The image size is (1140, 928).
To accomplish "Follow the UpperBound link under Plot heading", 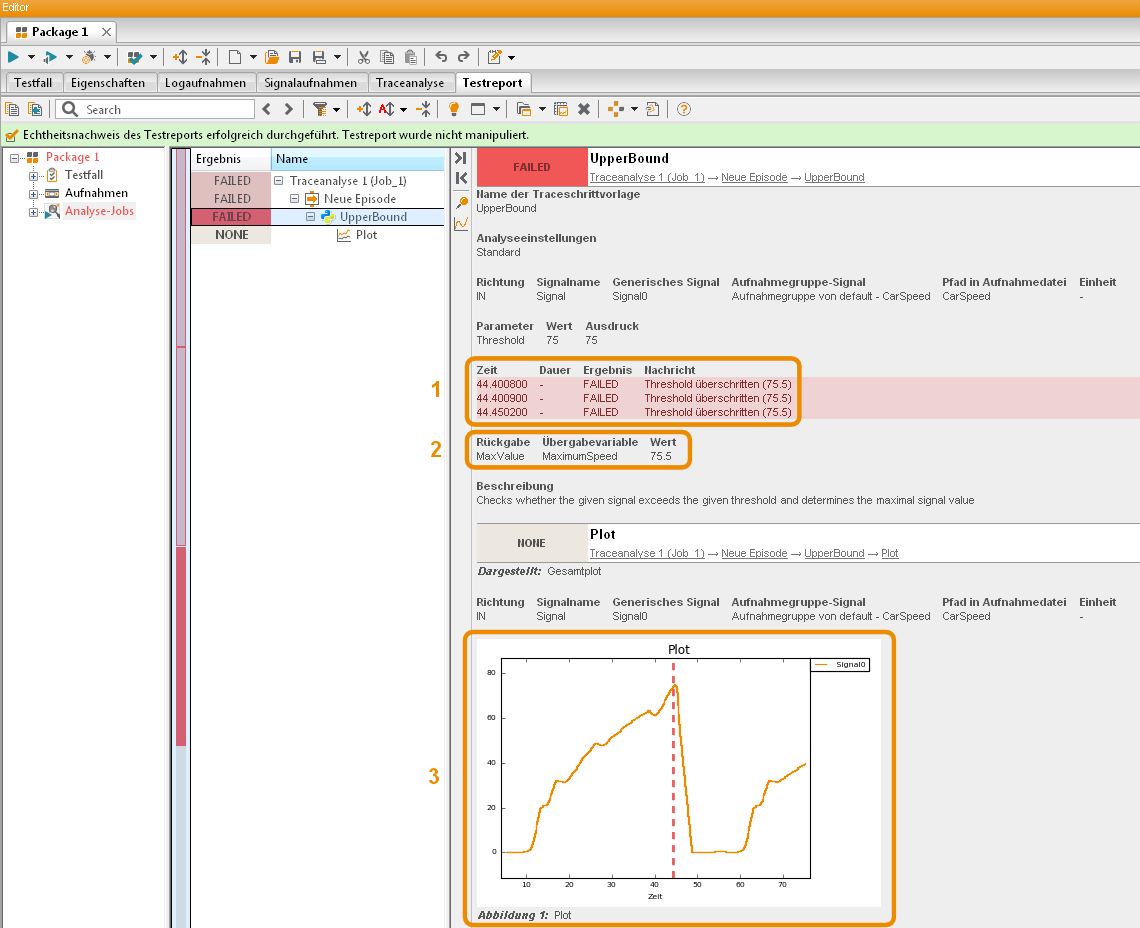I will coord(834,553).
